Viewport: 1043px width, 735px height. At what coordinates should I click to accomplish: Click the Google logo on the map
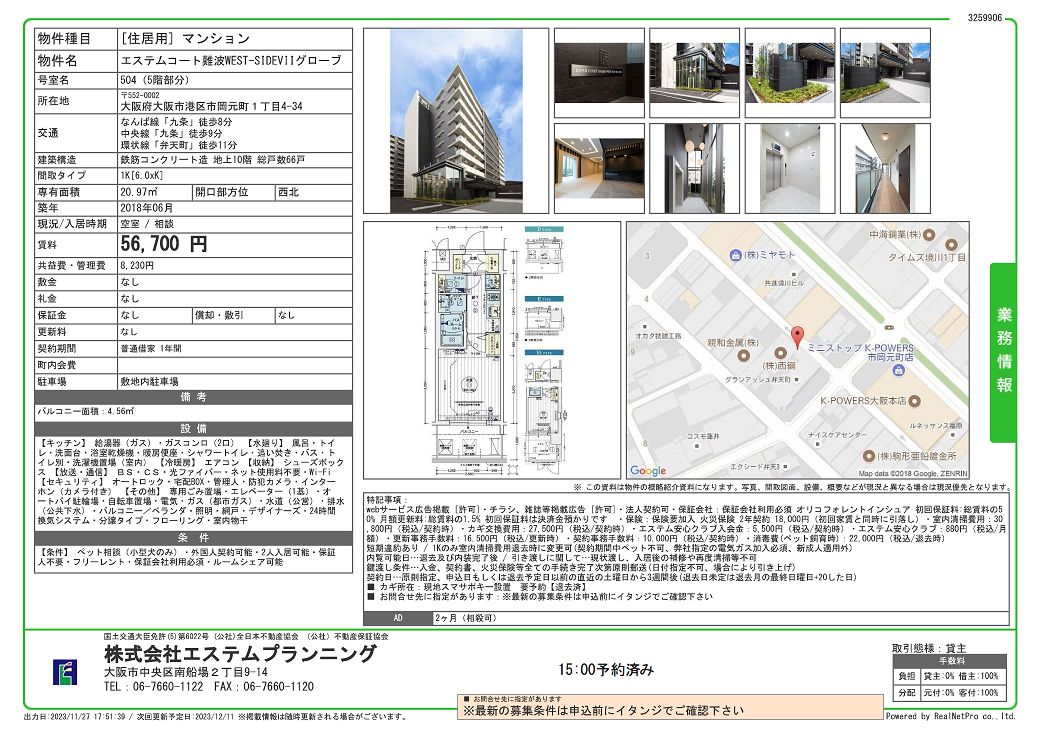coord(648,470)
